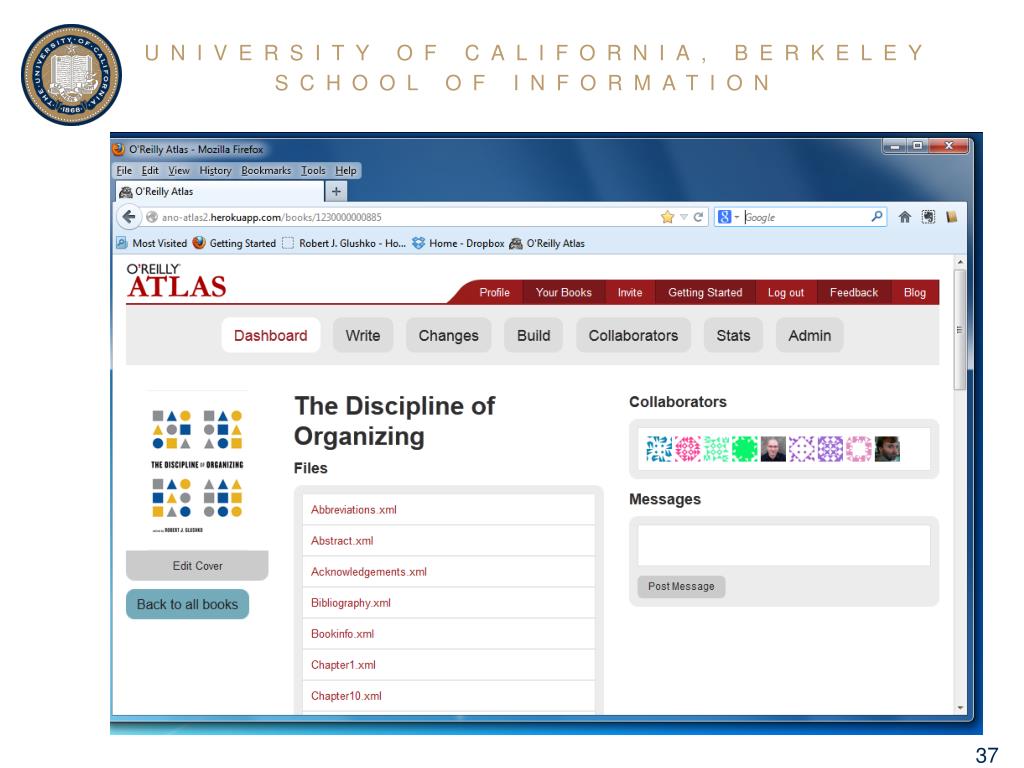Click the Edit Cover button
This screenshot has width=1024, height=768.
197,566
